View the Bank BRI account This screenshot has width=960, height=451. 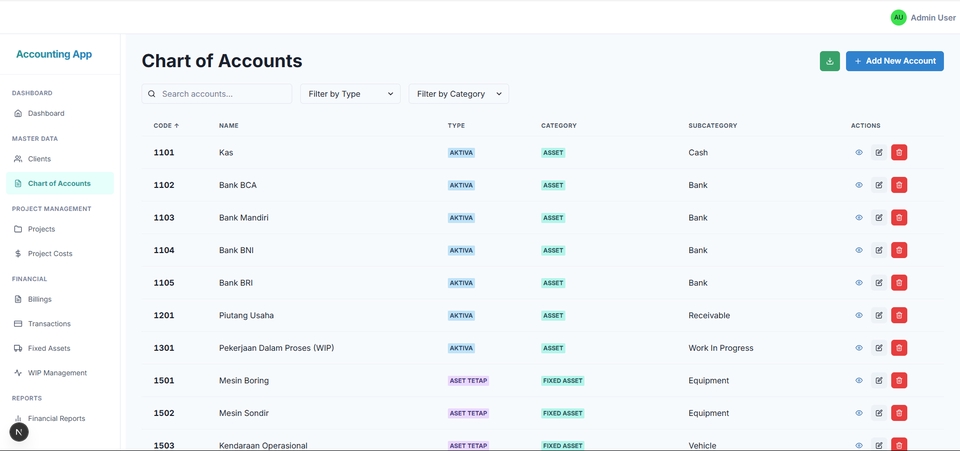click(858, 283)
